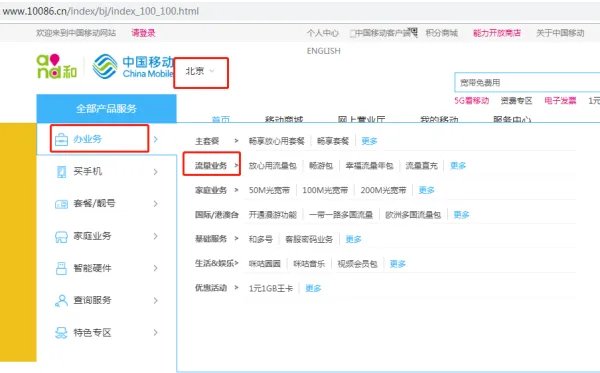Open the 全部产品服务 menu header
This screenshot has height=373, width=600.
(106, 109)
